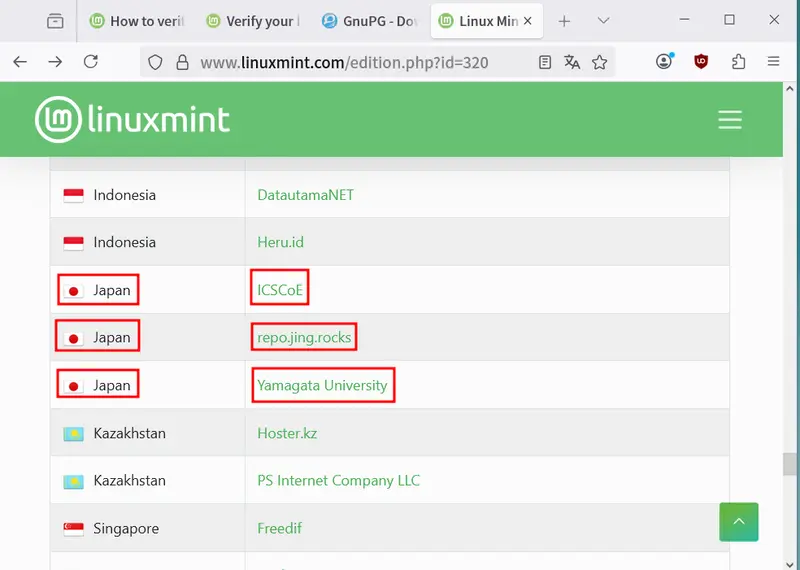Click Indonesia flag in DatautamaNET row
The image size is (800, 570).
(x=73, y=195)
